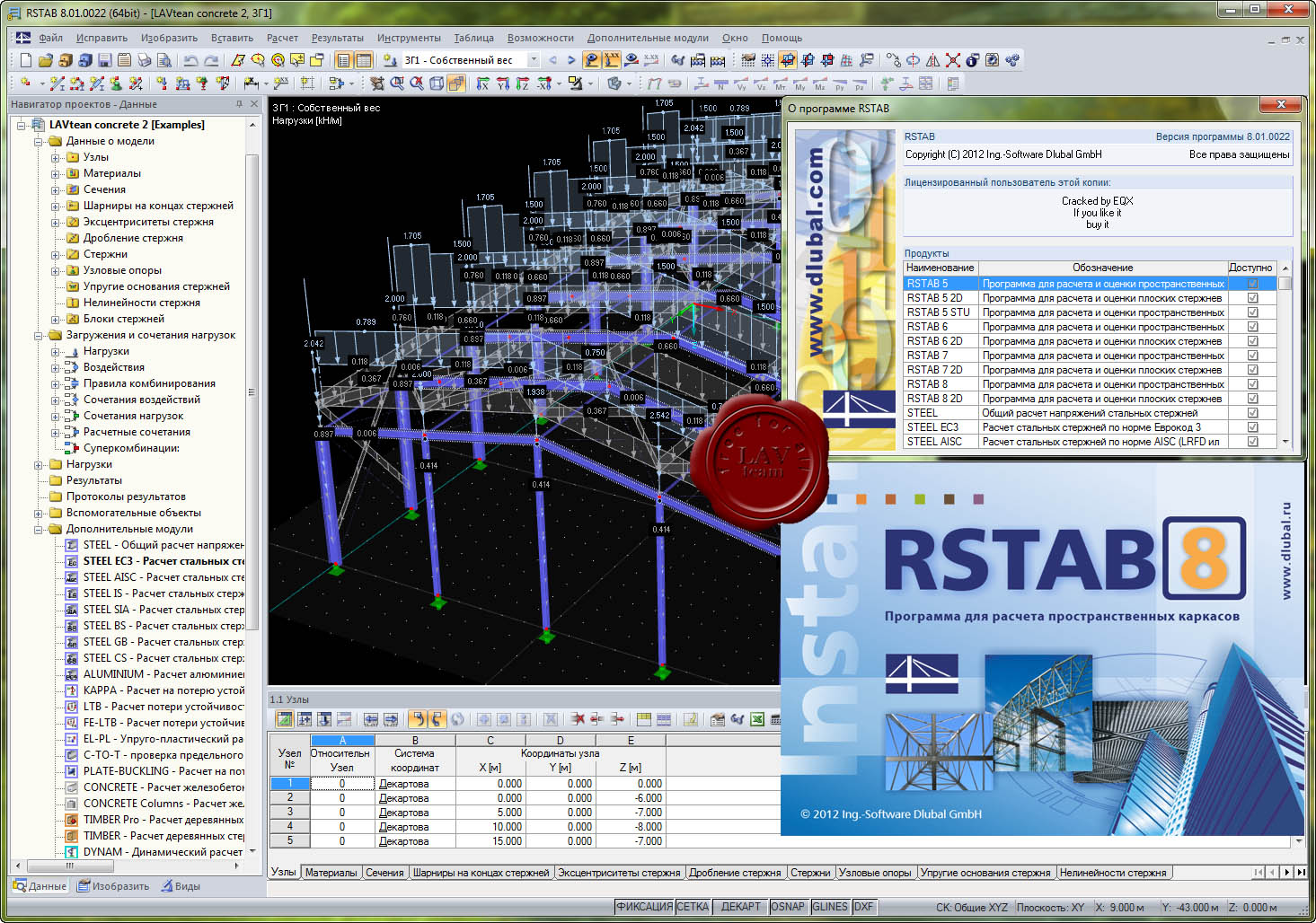Image resolution: width=1316 pixels, height=923 pixels.
Task: Click the Redo arrow icon
Action: pyautogui.click(x=211, y=60)
